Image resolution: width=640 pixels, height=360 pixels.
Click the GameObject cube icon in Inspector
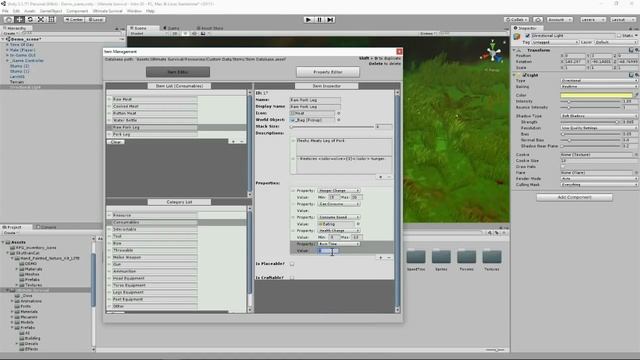[x=518, y=37]
